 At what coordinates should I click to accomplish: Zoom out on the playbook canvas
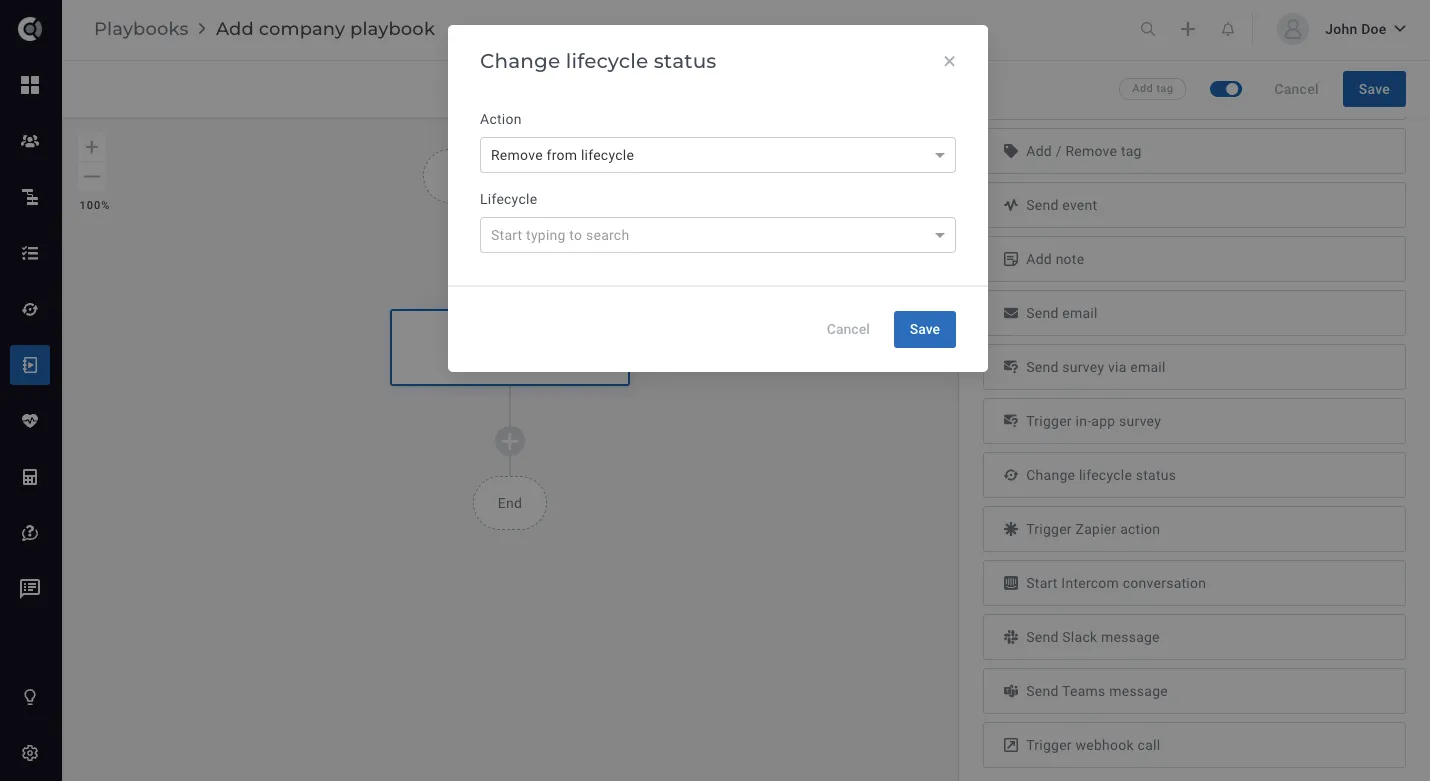[91, 176]
